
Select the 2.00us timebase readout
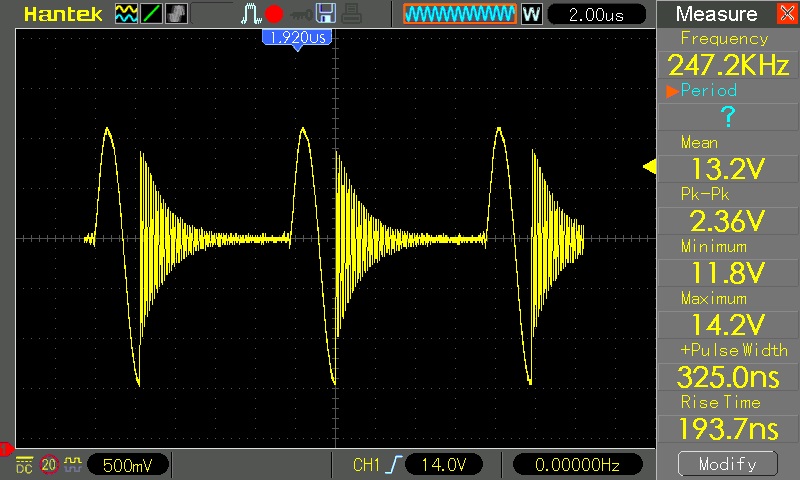pyautogui.click(x=597, y=15)
